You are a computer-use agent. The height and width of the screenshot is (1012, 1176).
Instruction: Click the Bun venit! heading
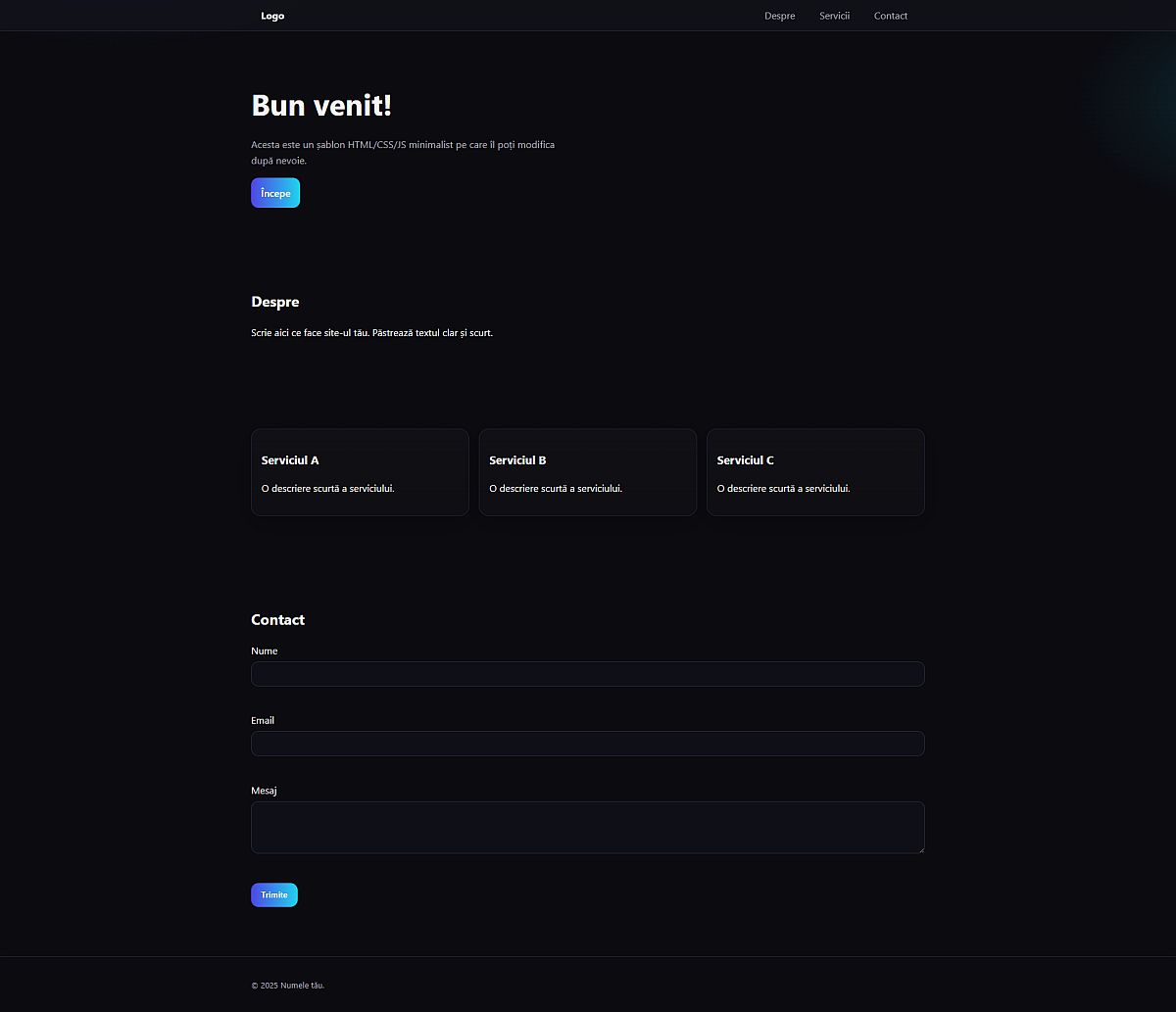321,106
